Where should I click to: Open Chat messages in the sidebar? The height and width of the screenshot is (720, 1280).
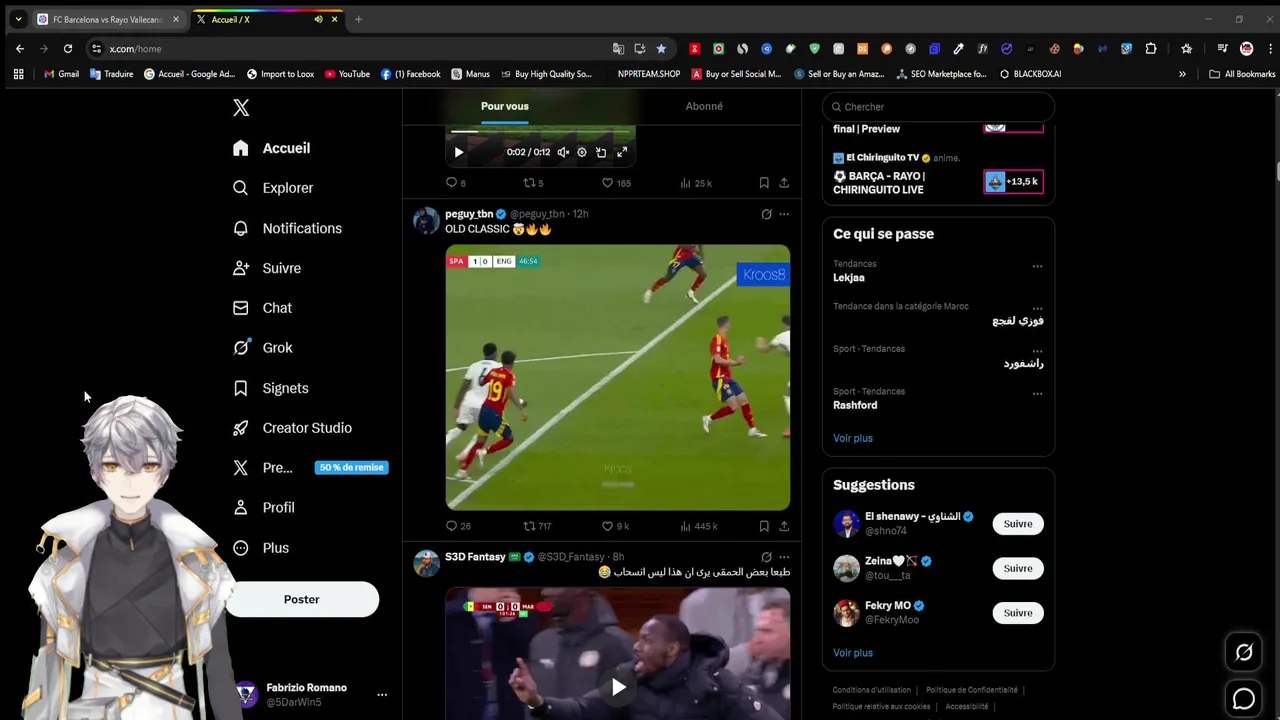click(263, 308)
